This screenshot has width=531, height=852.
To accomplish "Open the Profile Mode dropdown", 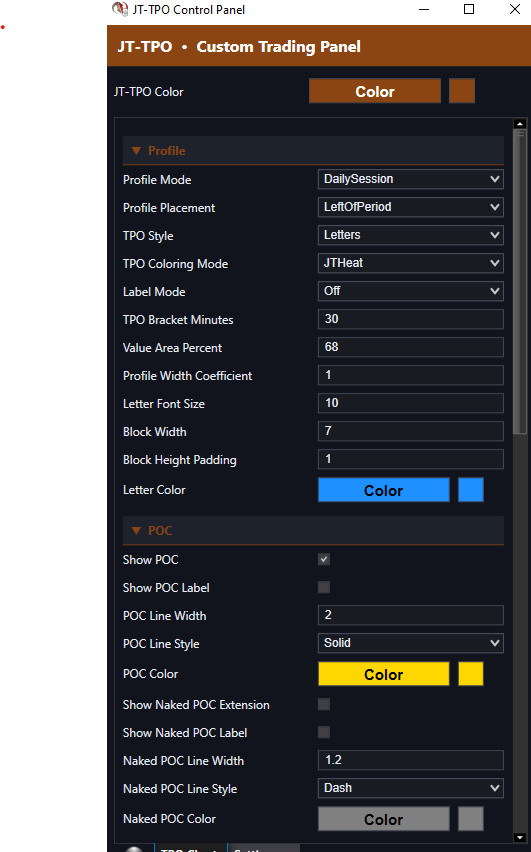I will 410,179.
